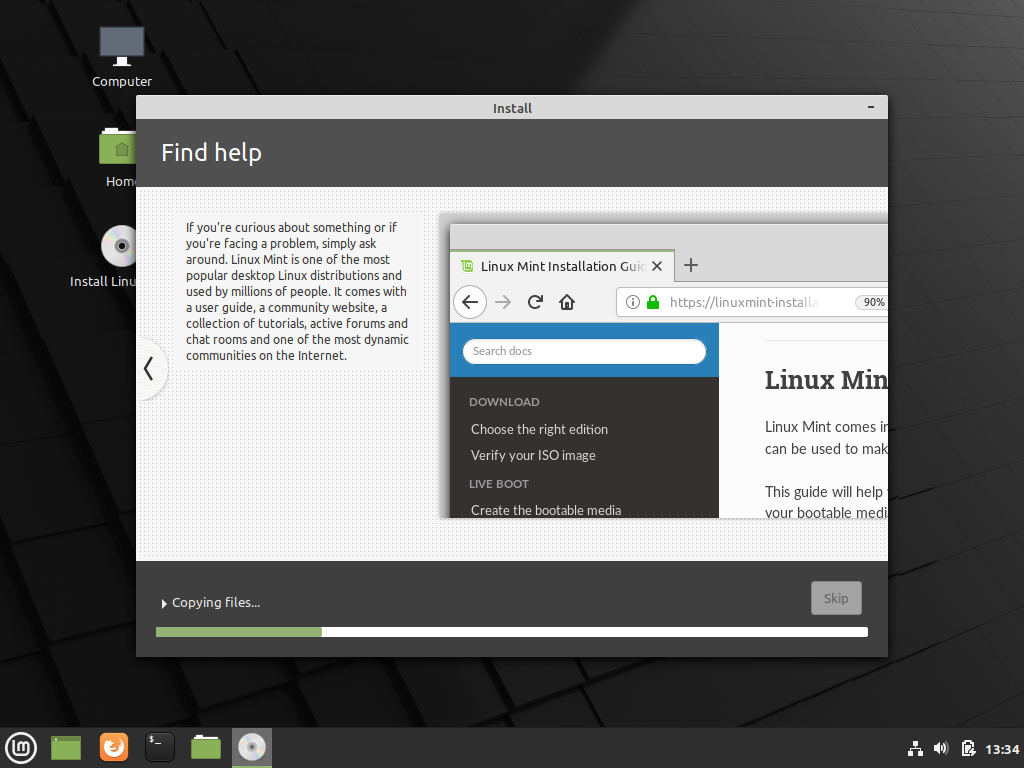The width and height of the screenshot is (1024, 768).
Task: Select the installer disc icon on the taskbar
Action: [251, 747]
